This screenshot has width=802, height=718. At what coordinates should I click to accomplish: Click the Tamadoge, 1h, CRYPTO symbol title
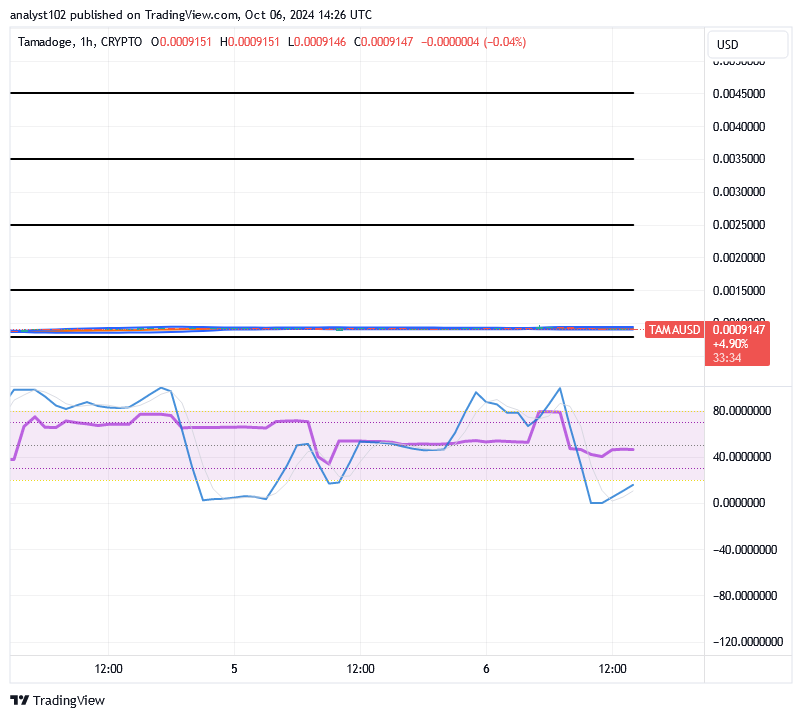(x=80, y=42)
